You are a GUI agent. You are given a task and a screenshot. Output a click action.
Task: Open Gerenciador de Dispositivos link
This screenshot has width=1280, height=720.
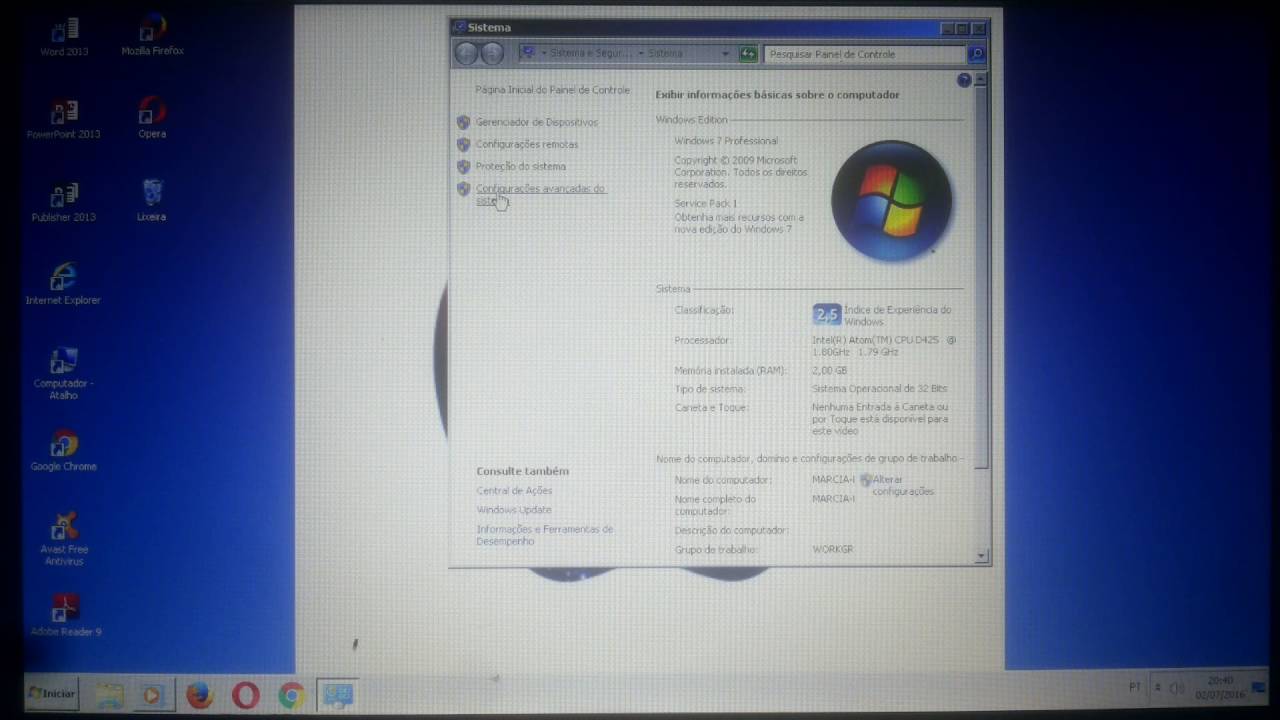point(537,122)
